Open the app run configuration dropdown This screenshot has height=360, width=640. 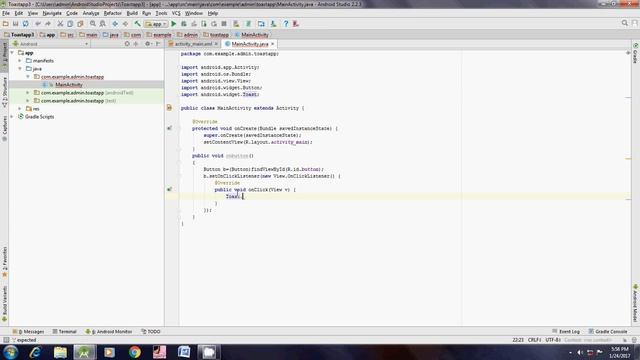pos(156,24)
